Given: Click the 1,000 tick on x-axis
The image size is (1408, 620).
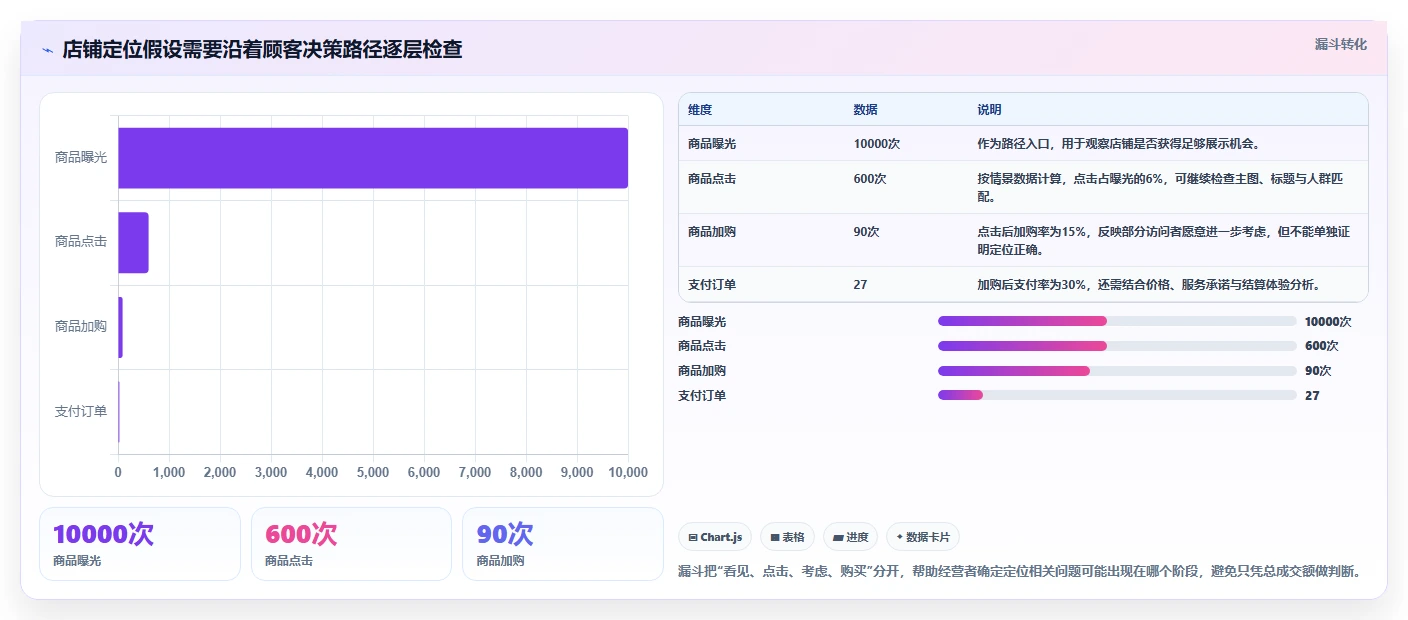Looking at the screenshot, I should 169,473.
